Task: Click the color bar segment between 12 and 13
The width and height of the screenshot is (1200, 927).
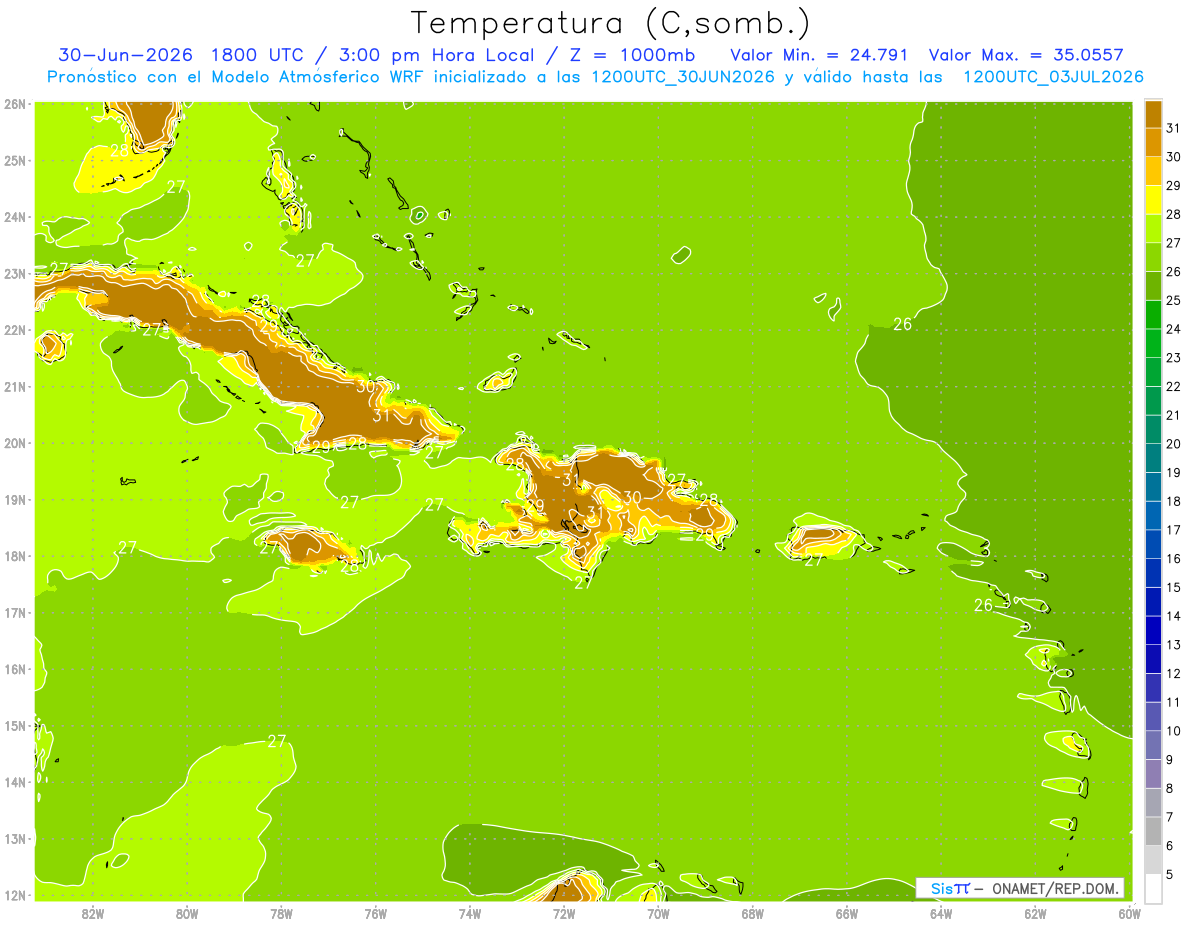Action: click(x=1153, y=659)
